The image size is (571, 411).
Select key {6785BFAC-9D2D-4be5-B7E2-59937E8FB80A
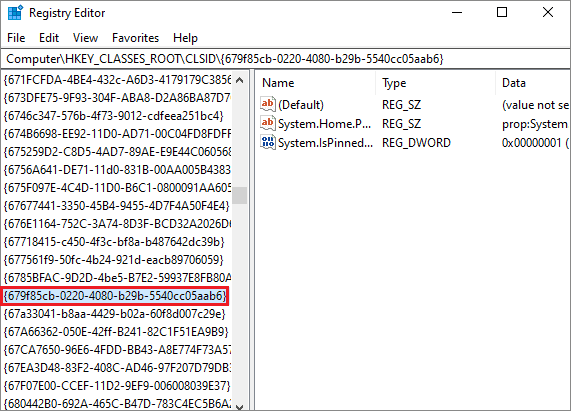pos(117,278)
